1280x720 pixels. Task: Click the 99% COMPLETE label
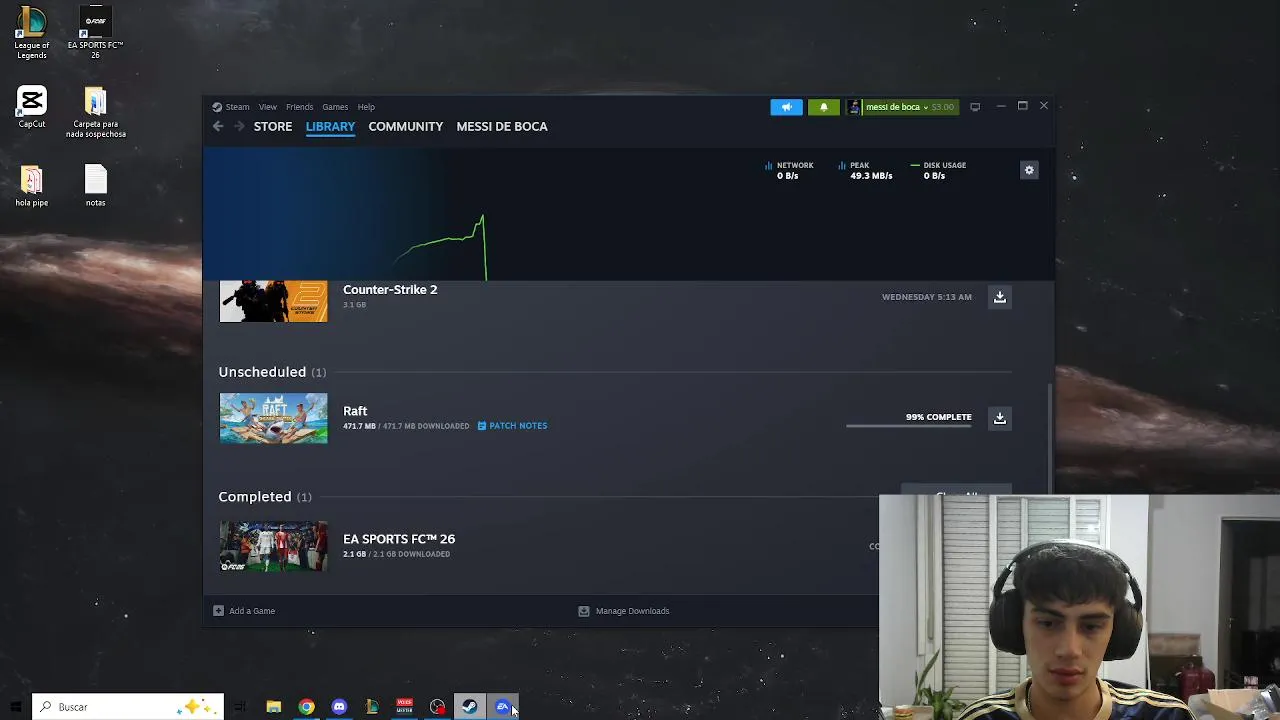[938, 417]
